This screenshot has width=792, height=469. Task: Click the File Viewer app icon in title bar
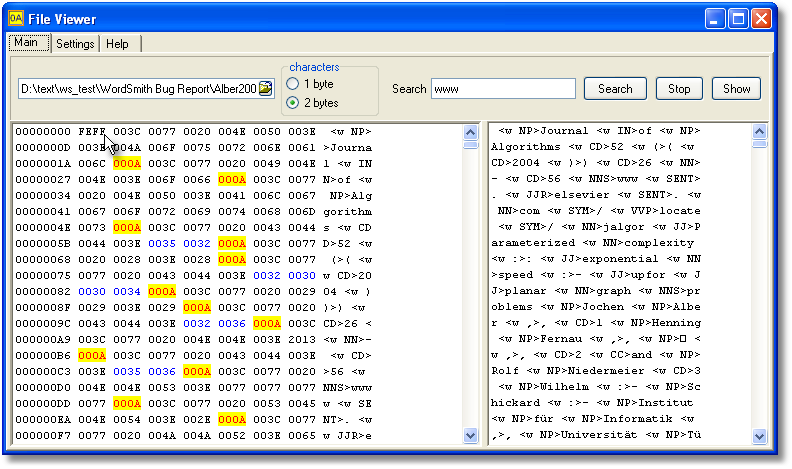[x=16, y=19]
